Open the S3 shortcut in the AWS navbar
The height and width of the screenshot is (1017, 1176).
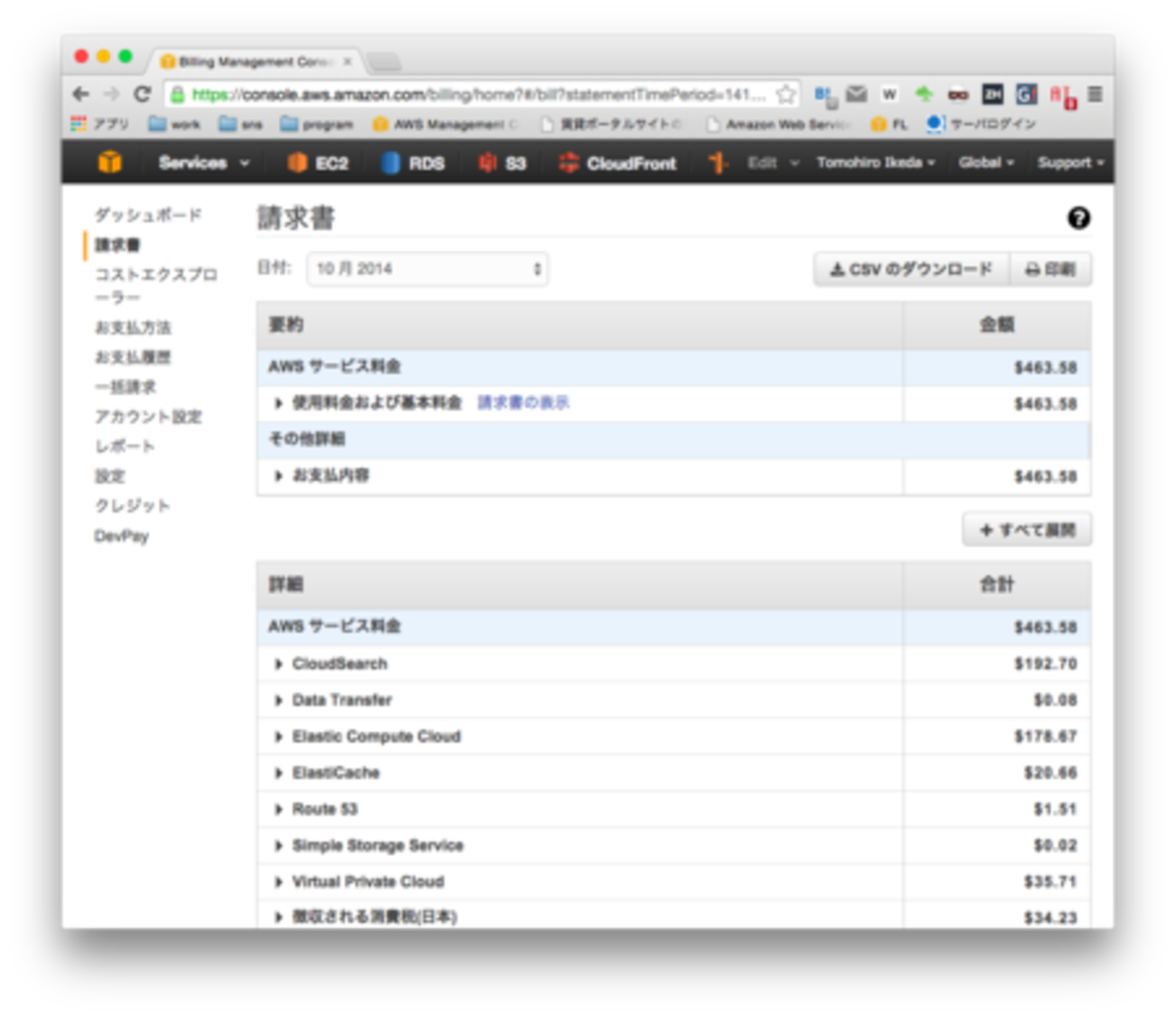(502, 163)
